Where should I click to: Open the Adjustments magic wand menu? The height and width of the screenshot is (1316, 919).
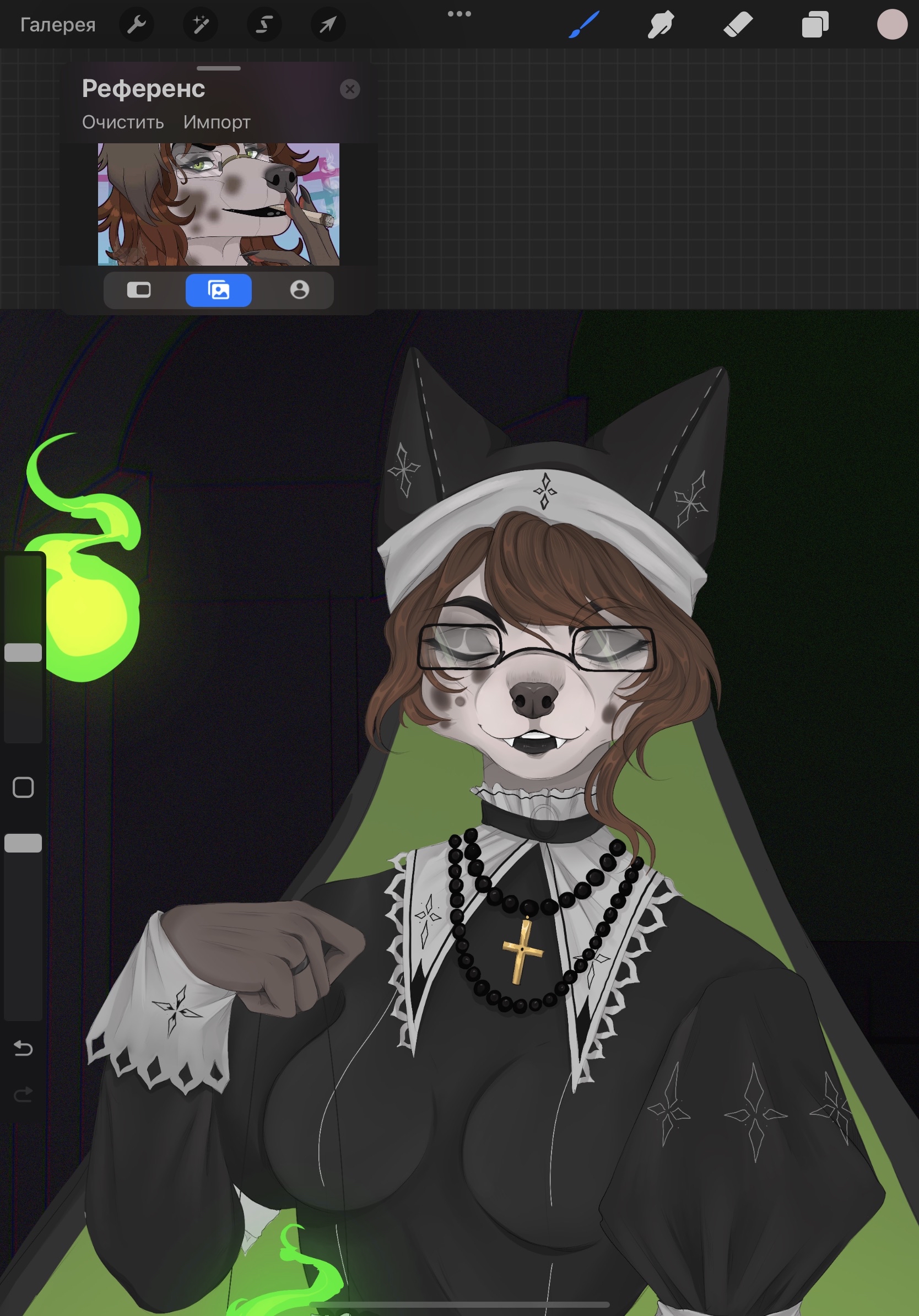201,25
